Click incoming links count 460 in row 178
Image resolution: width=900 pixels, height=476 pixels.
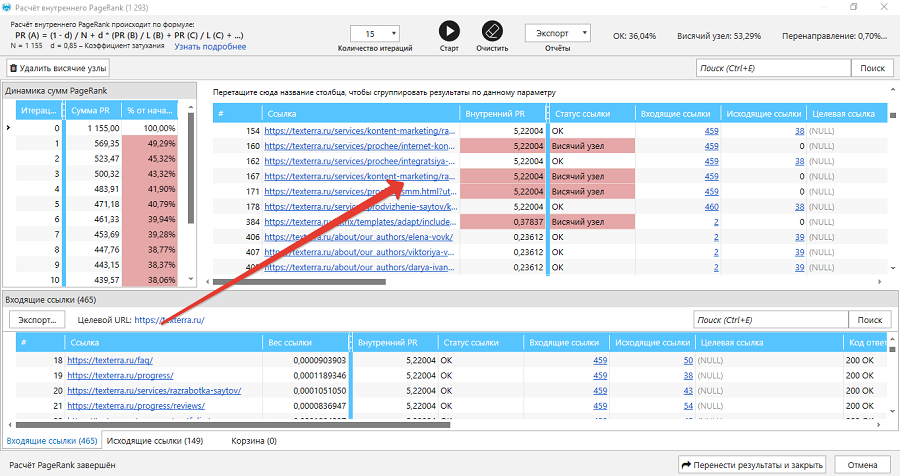click(x=711, y=207)
